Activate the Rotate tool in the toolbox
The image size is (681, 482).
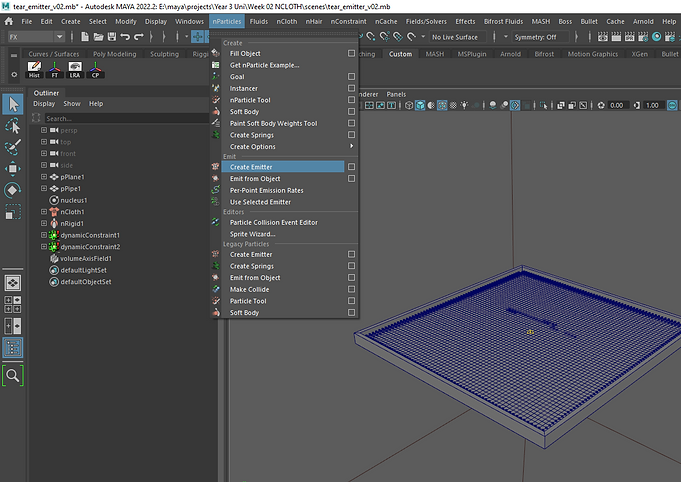tap(13, 190)
